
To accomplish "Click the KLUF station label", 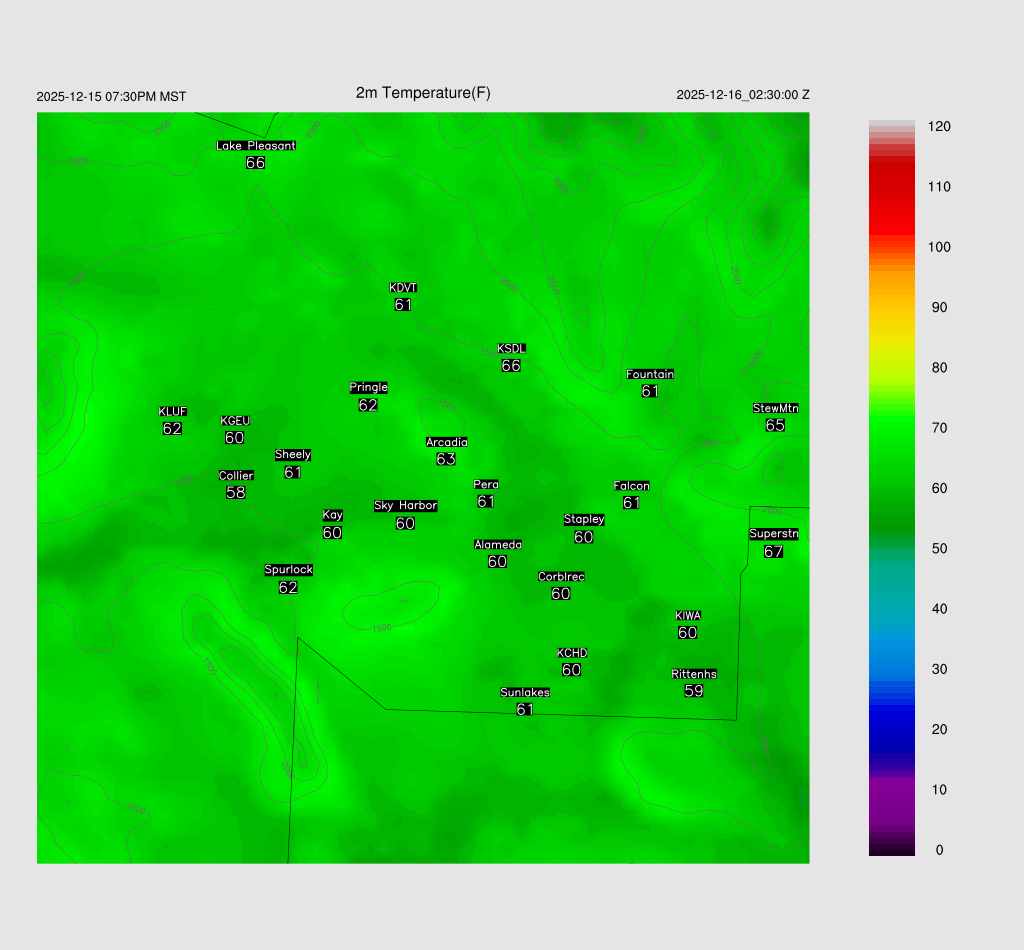I will coord(172,411).
